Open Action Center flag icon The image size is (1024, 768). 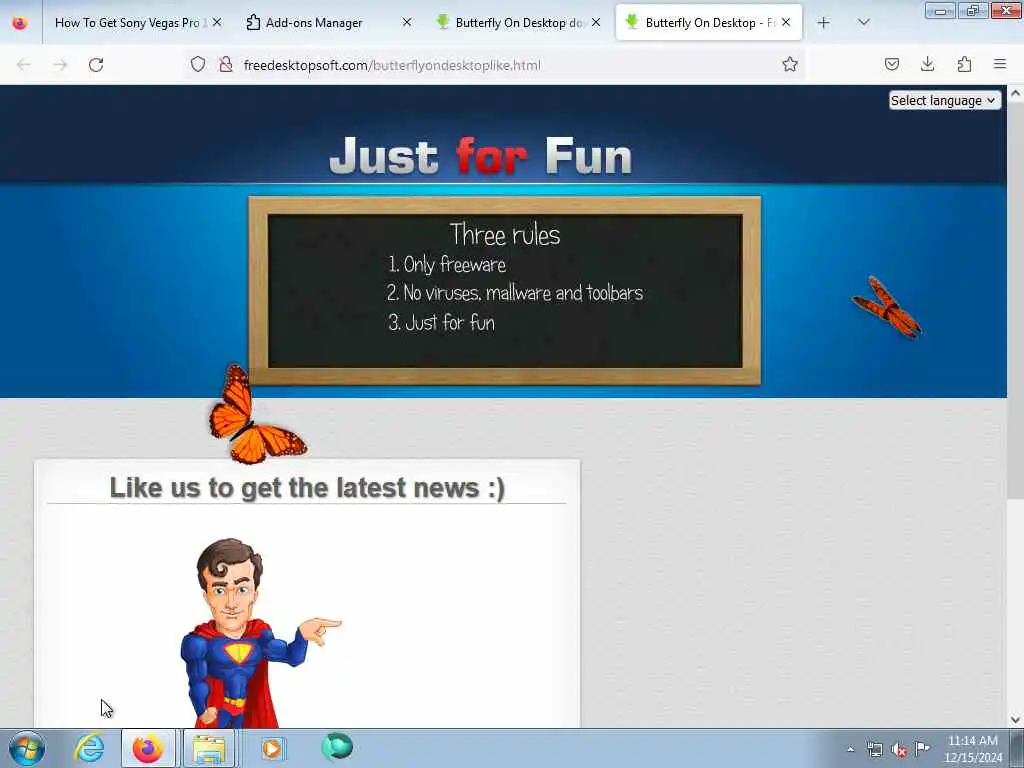point(922,749)
